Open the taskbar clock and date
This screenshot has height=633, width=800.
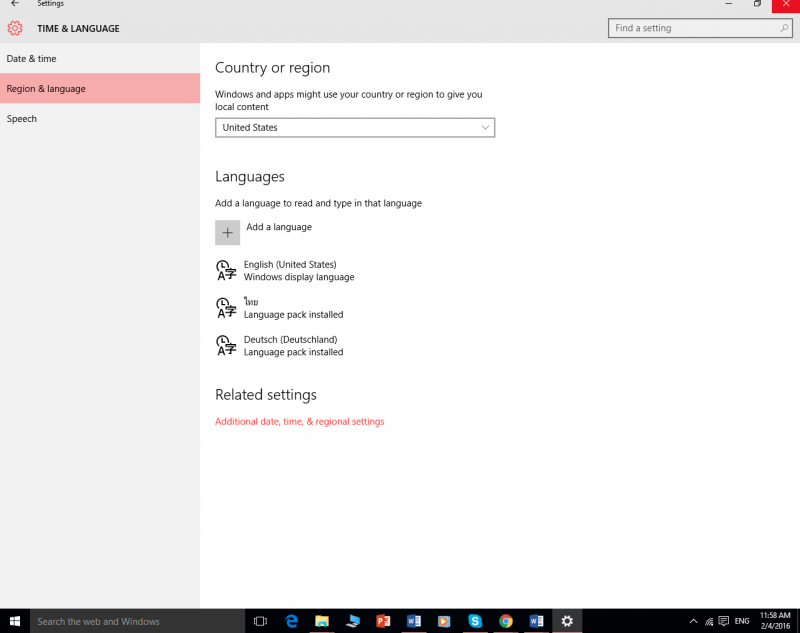[775, 621]
